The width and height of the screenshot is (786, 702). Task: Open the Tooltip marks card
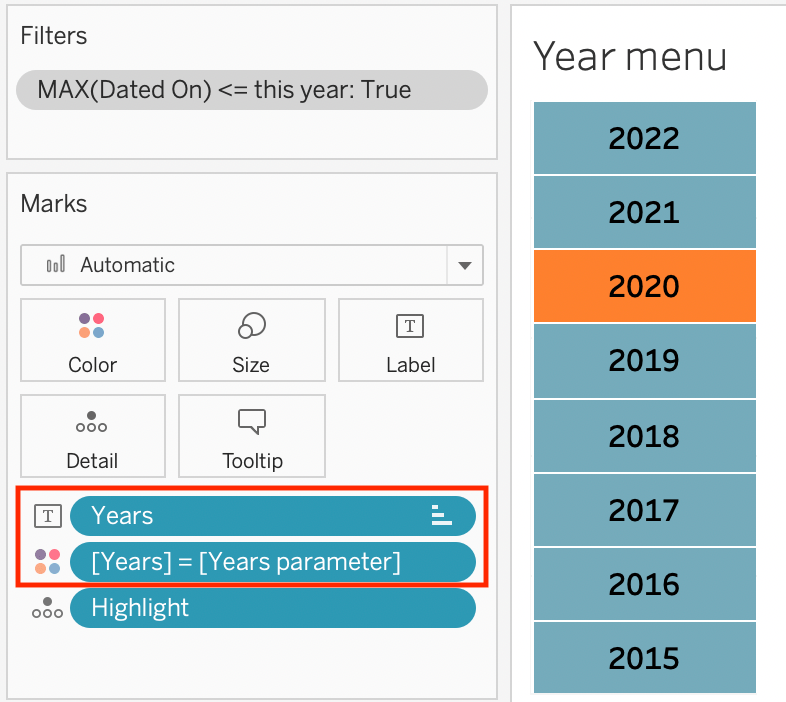coord(251,436)
